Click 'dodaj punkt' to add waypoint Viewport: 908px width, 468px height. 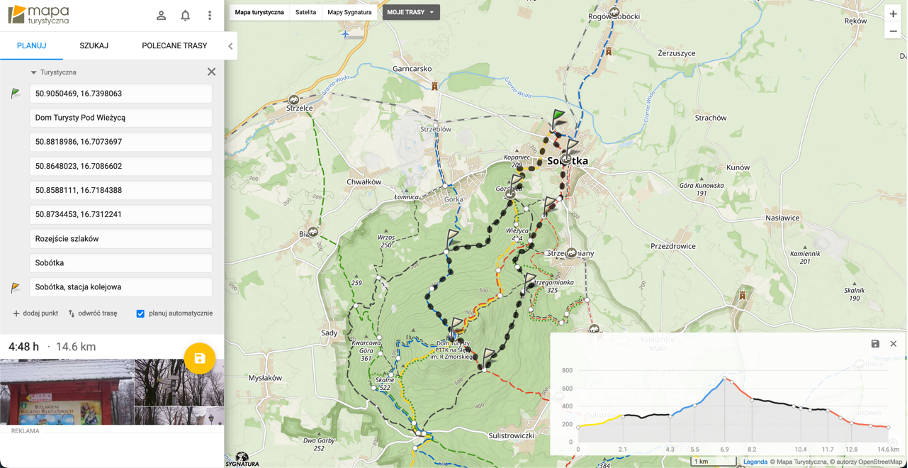pyautogui.click(x=35, y=313)
